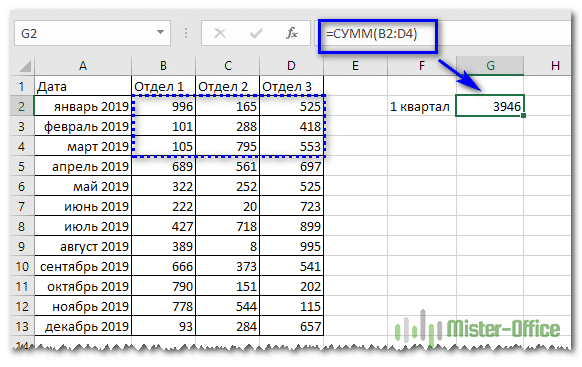Select cell G2 with value 3946

pyautogui.click(x=490, y=107)
